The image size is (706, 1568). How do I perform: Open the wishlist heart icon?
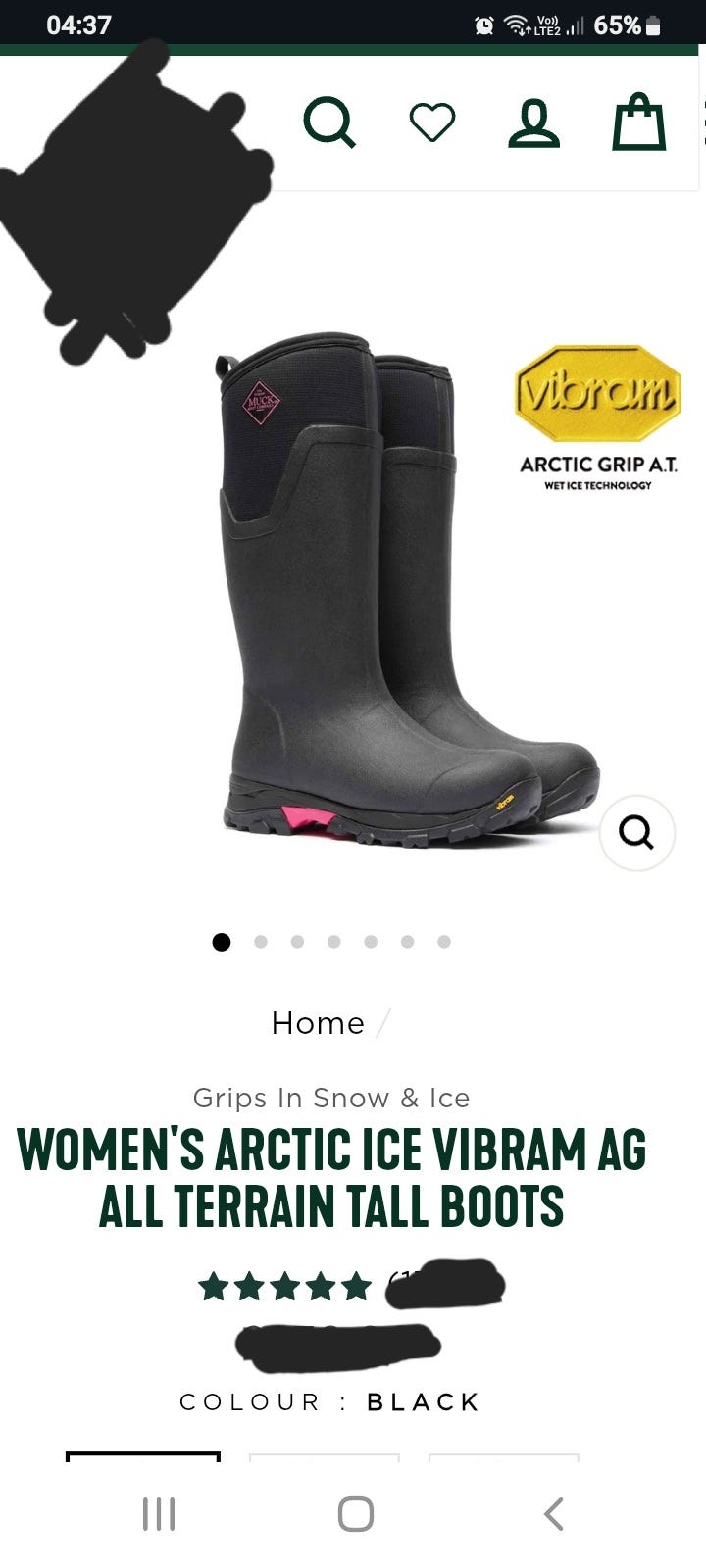pos(432,122)
